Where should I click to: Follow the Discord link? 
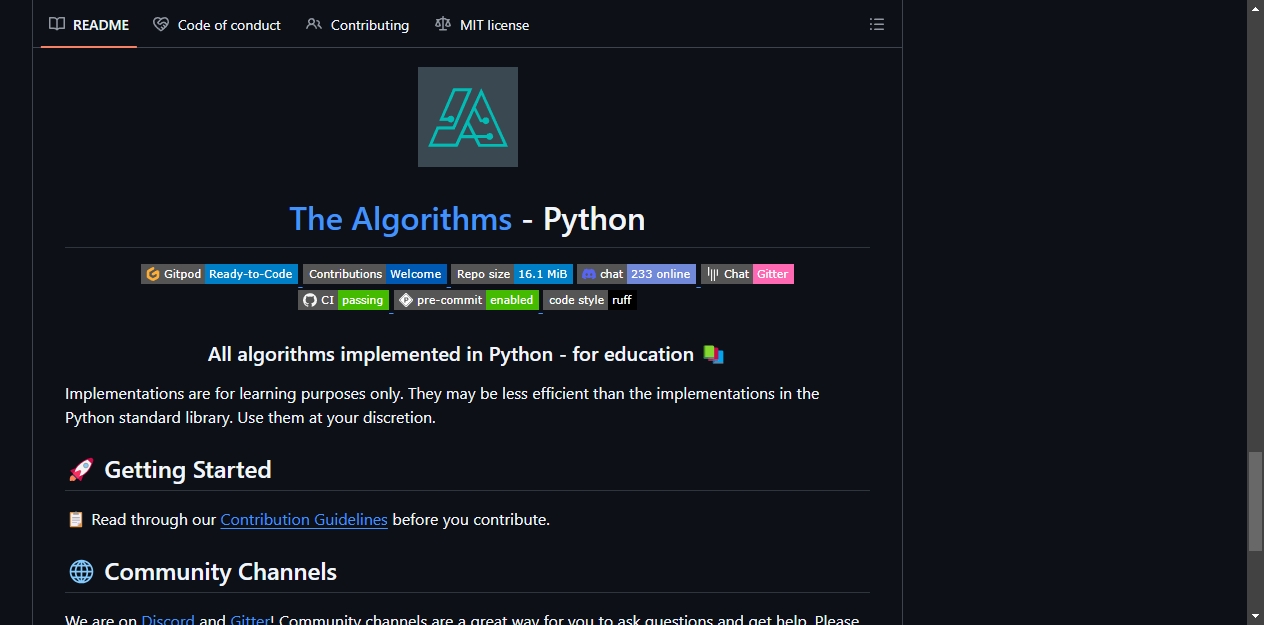168,620
